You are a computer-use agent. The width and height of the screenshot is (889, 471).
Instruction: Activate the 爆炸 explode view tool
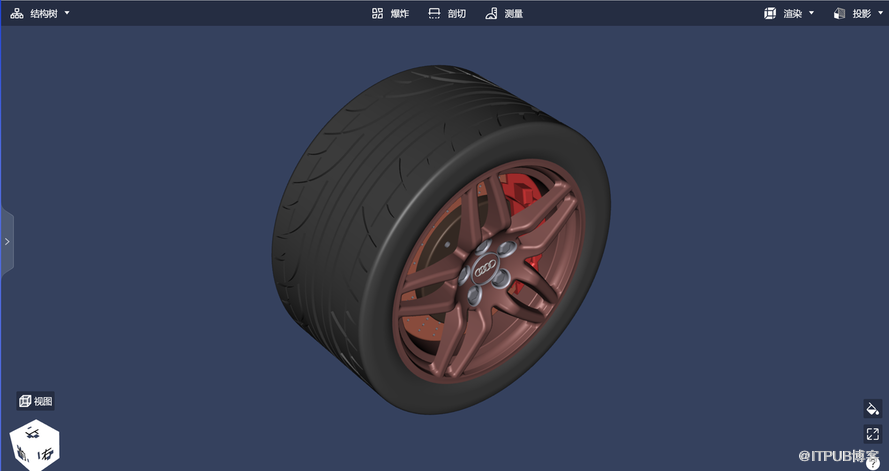point(390,14)
